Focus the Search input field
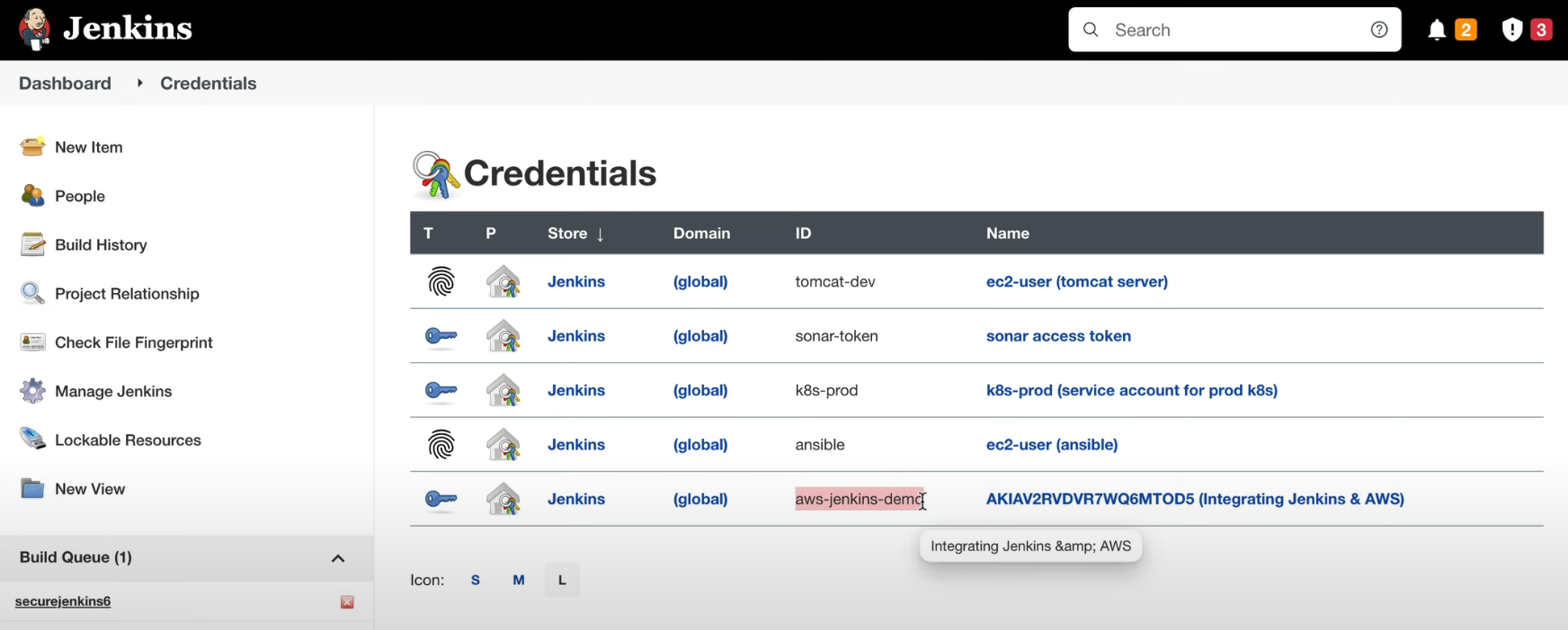The image size is (1568, 630). coord(1235,30)
